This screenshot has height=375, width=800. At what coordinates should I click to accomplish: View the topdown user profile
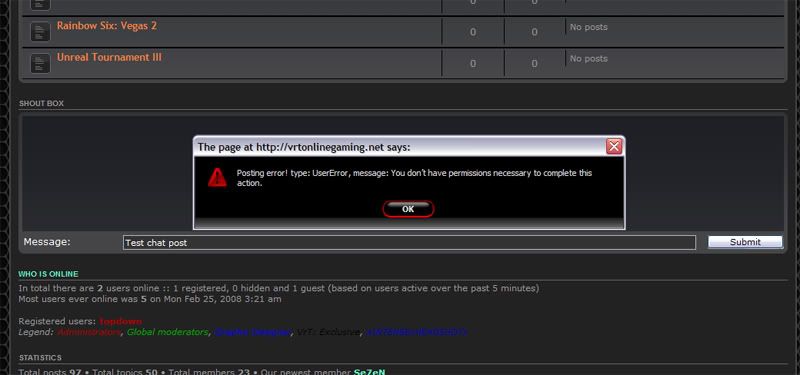121,321
